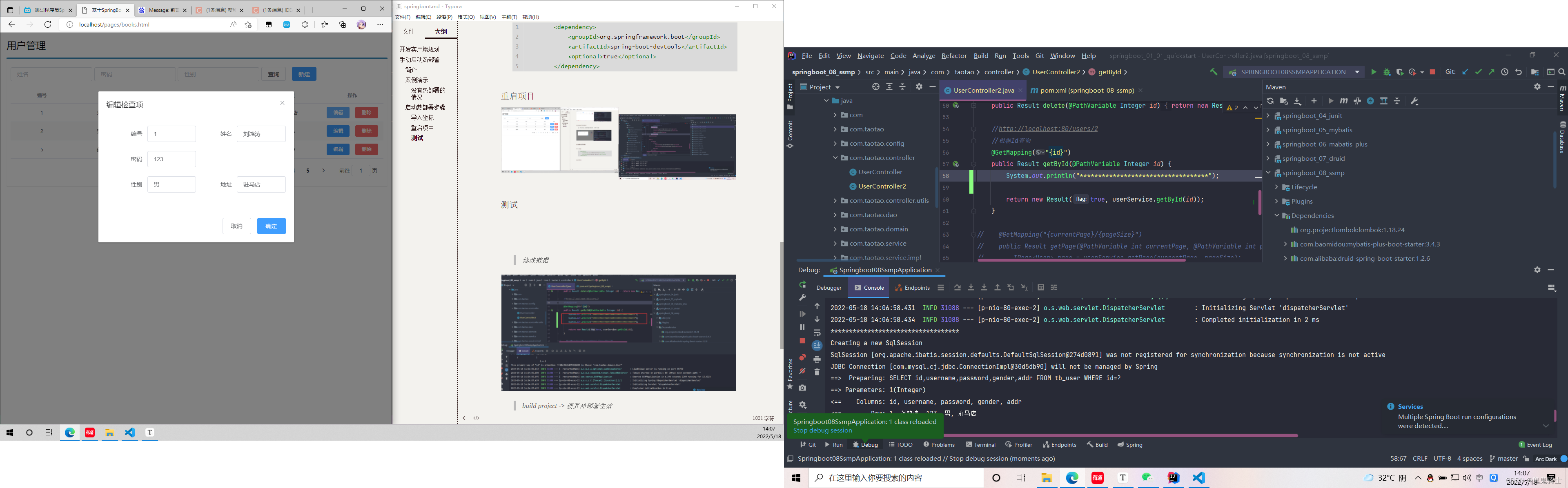The height and width of the screenshot is (488, 1568).
Task: Expand com.taotao.dao package
Action: point(835,215)
